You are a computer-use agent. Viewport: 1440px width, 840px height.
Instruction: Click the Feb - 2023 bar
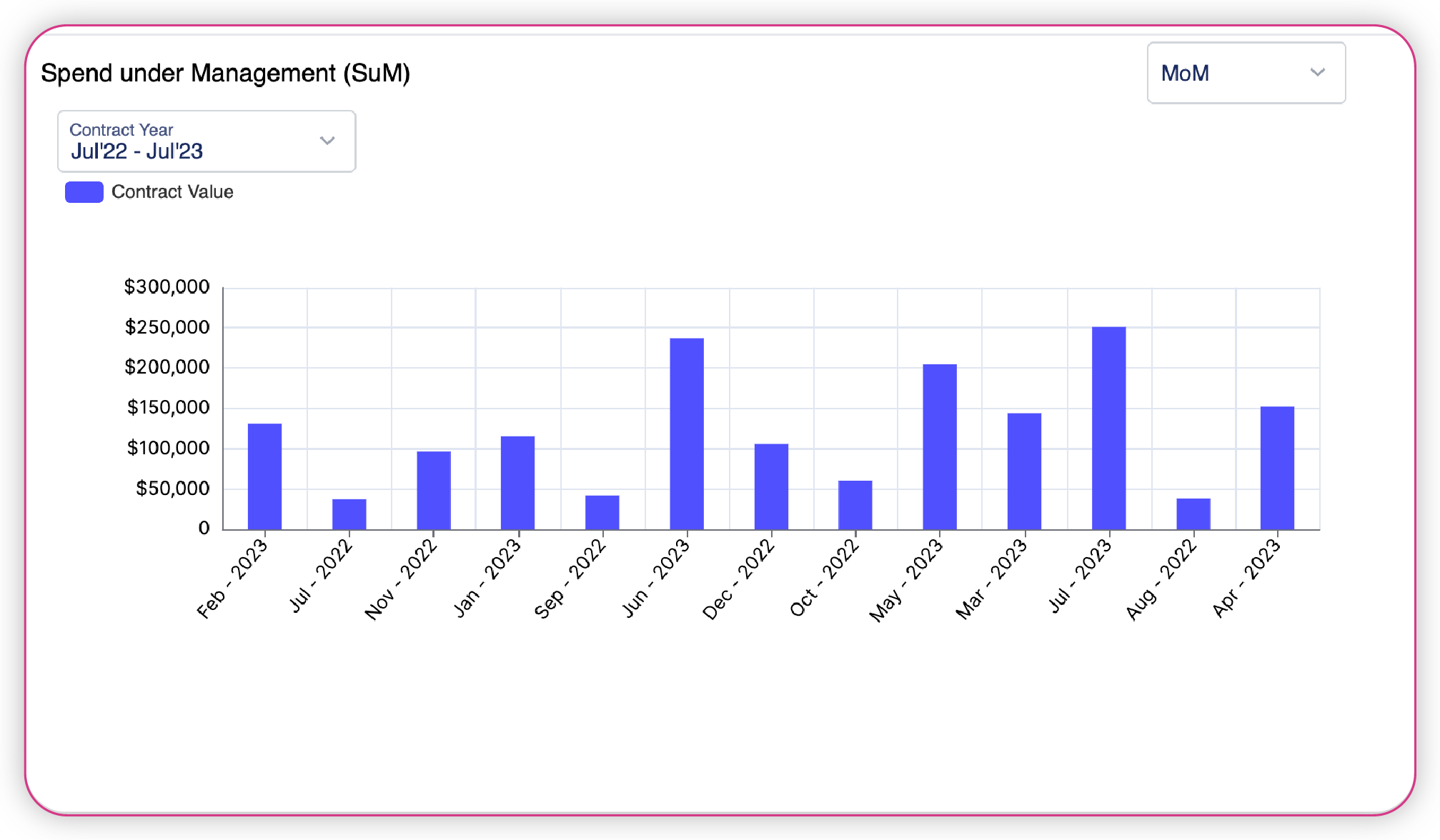point(264,476)
